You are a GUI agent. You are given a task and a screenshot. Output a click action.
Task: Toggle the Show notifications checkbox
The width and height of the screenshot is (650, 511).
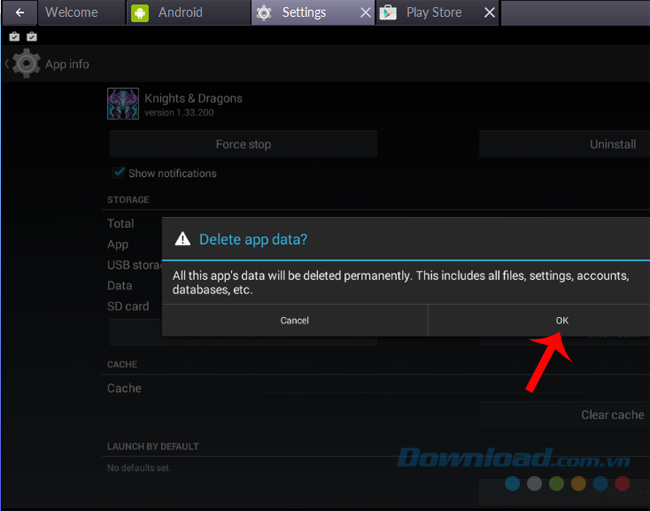pos(119,172)
